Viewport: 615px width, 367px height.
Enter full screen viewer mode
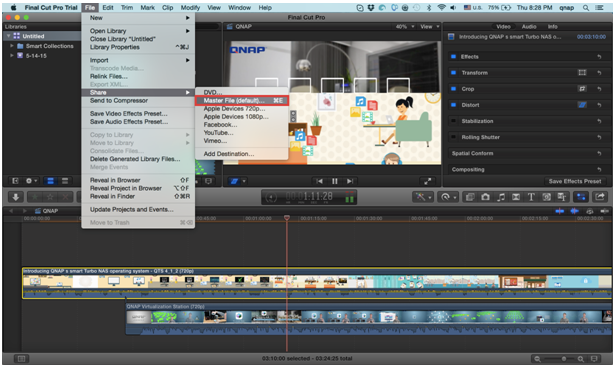[428, 181]
